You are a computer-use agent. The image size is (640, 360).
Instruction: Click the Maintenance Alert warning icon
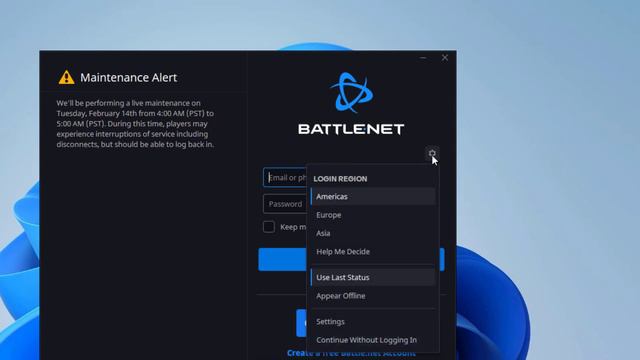coord(66,77)
